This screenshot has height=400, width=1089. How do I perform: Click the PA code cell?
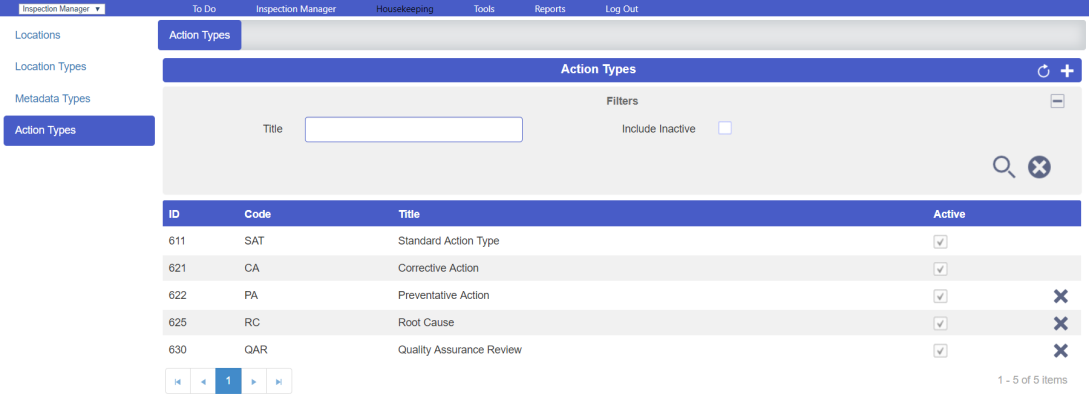point(251,295)
